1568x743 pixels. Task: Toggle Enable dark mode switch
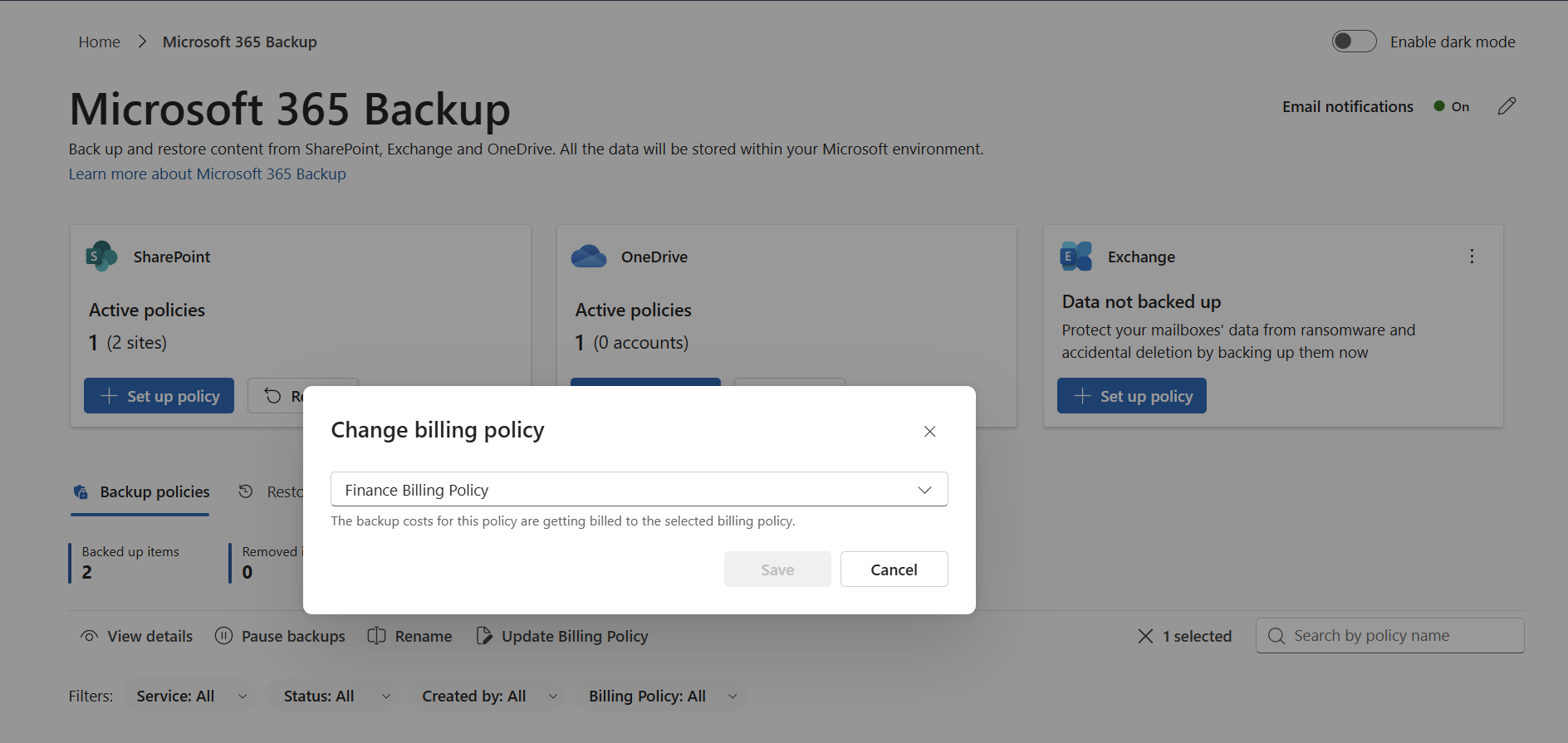pyautogui.click(x=1354, y=42)
